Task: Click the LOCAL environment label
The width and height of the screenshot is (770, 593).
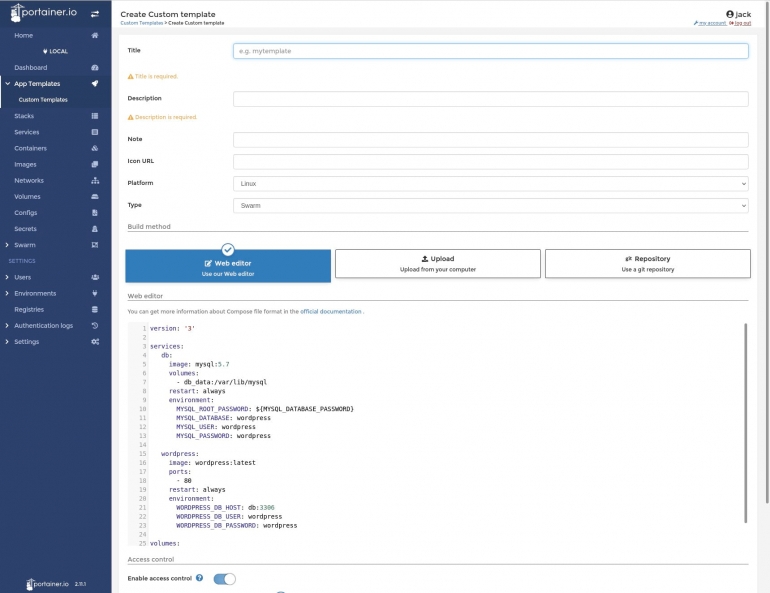Action: point(55,51)
